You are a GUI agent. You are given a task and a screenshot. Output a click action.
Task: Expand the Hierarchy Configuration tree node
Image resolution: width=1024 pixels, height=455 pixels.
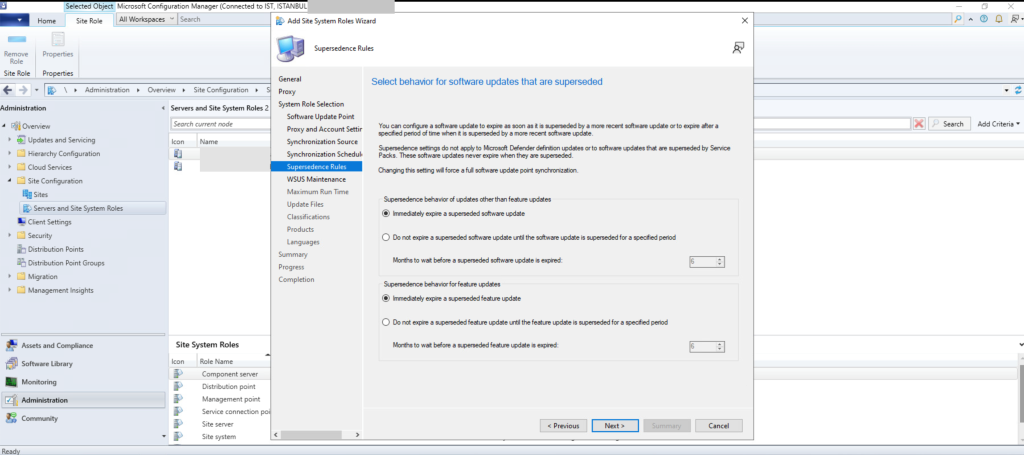tap(9, 154)
